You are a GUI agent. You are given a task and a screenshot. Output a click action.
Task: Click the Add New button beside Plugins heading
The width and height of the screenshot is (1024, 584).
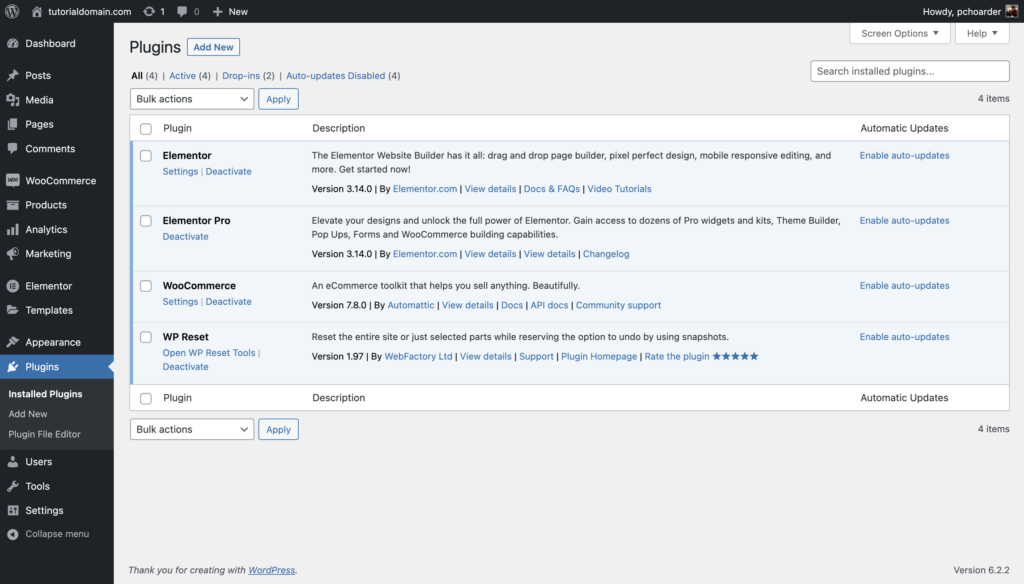pos(213,47)
